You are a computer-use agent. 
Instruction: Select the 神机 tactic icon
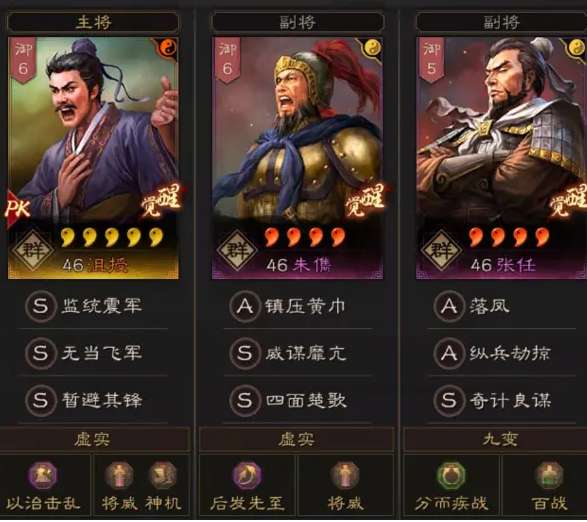pos(162,475)
